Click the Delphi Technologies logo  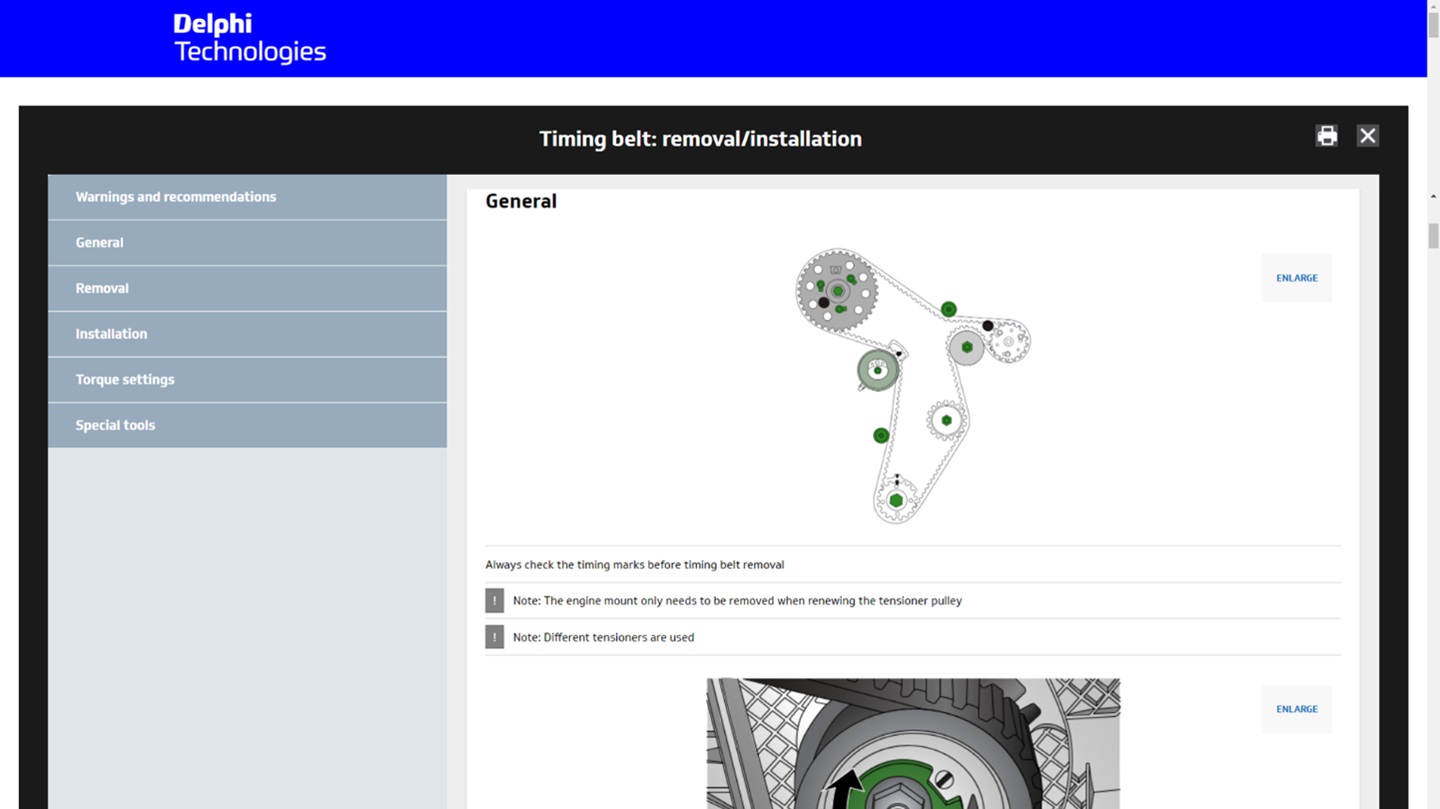tap(249, 38)
